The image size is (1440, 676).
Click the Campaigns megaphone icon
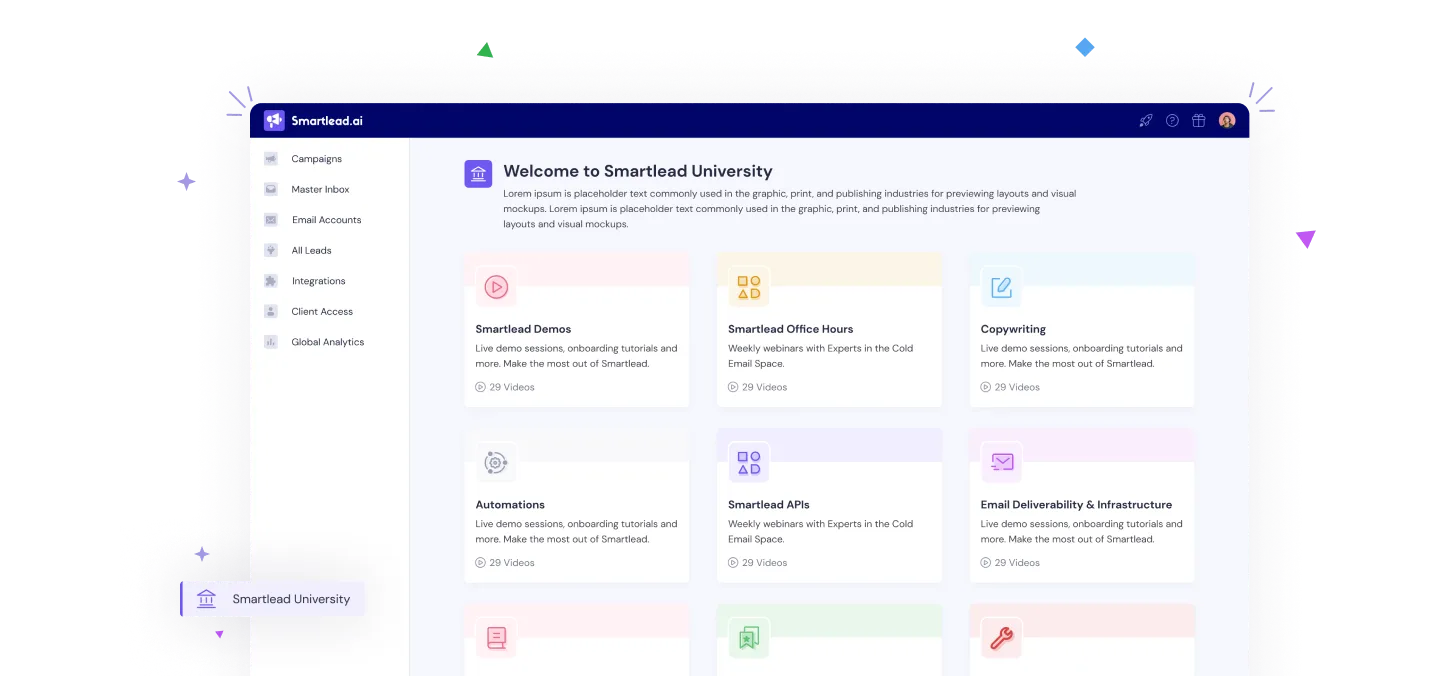pos(271,159)
